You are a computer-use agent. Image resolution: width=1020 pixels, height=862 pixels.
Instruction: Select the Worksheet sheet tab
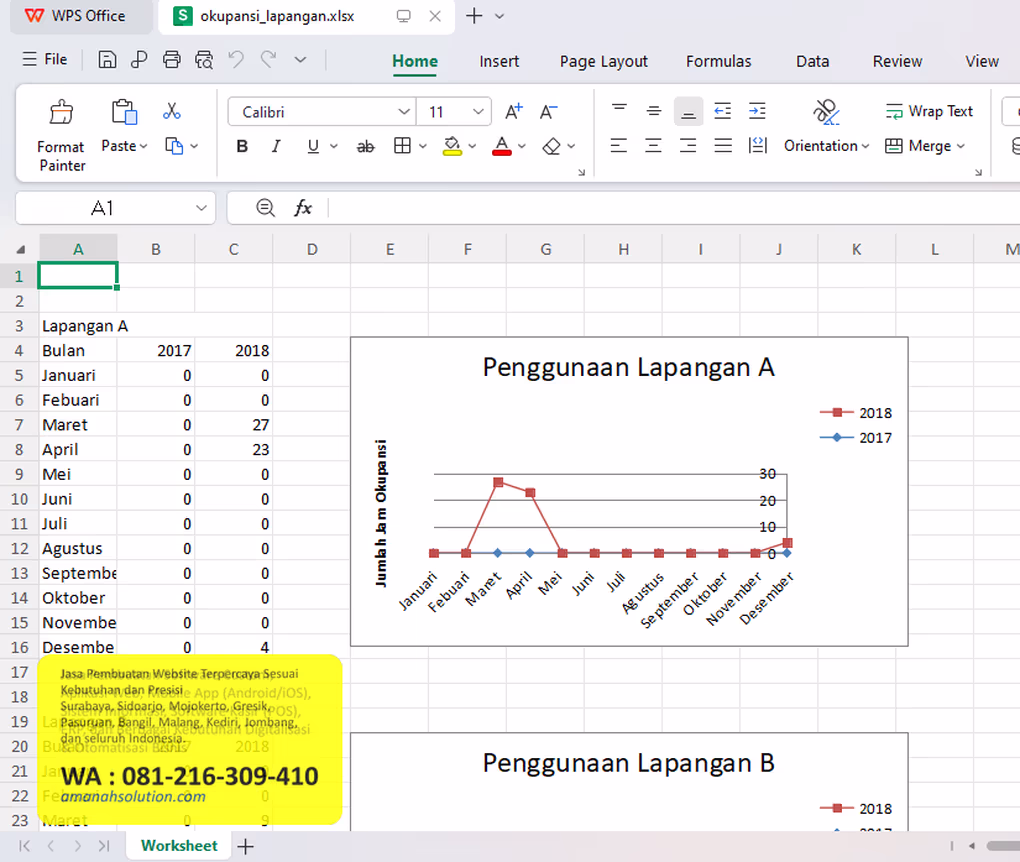(179, 846)
